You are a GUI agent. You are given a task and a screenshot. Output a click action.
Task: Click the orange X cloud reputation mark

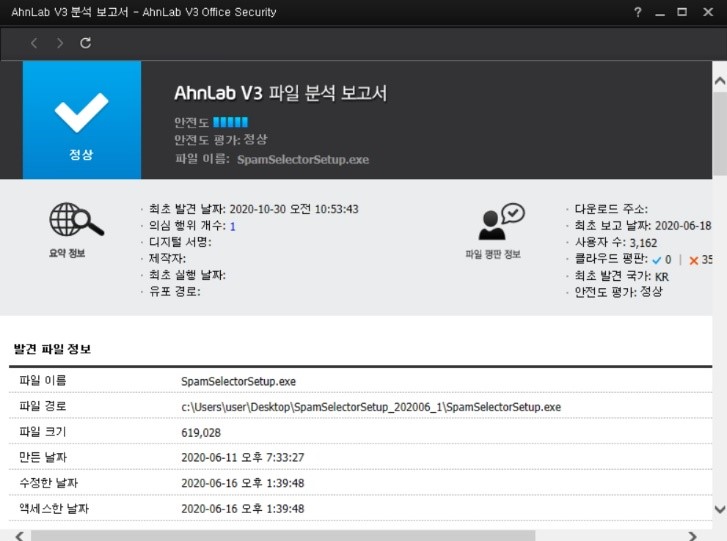point(694,261)
